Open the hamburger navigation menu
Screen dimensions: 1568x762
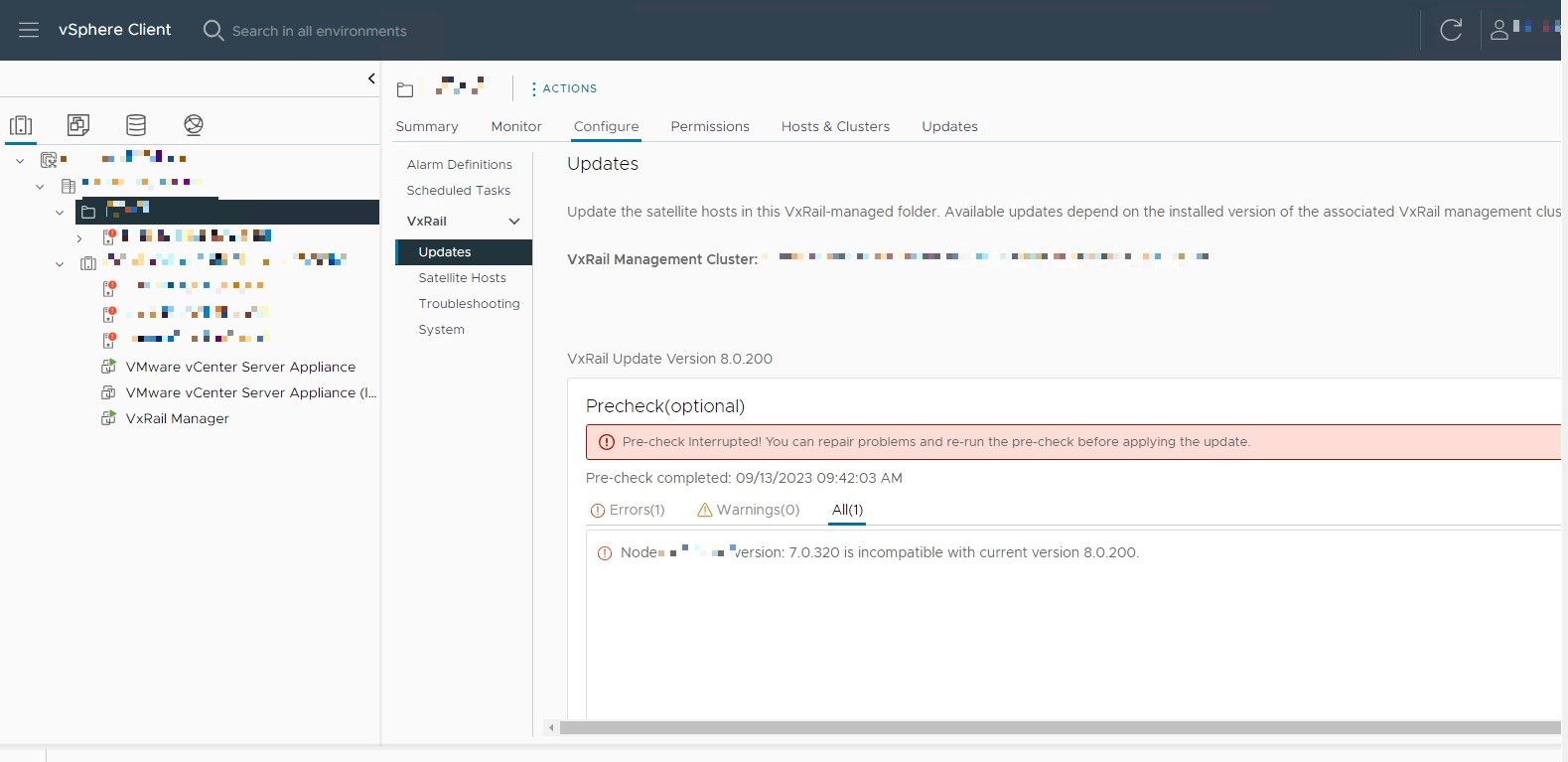(x=29, y=30)
